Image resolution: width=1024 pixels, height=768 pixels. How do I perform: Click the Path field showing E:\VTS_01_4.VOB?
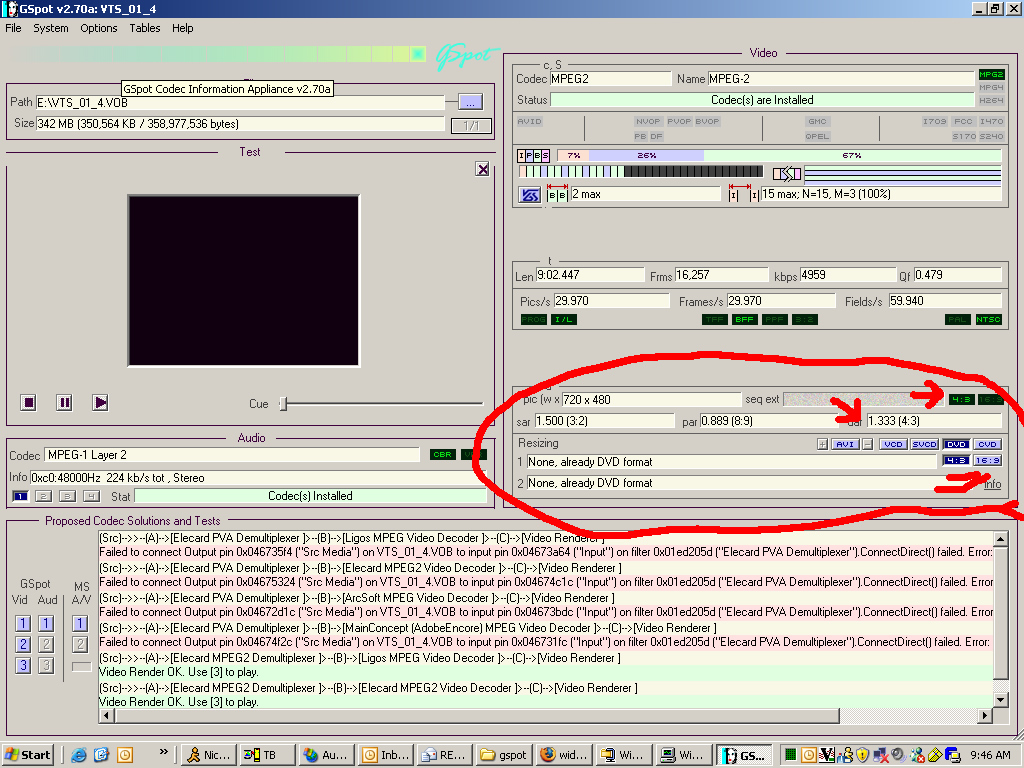pos(240,103)
